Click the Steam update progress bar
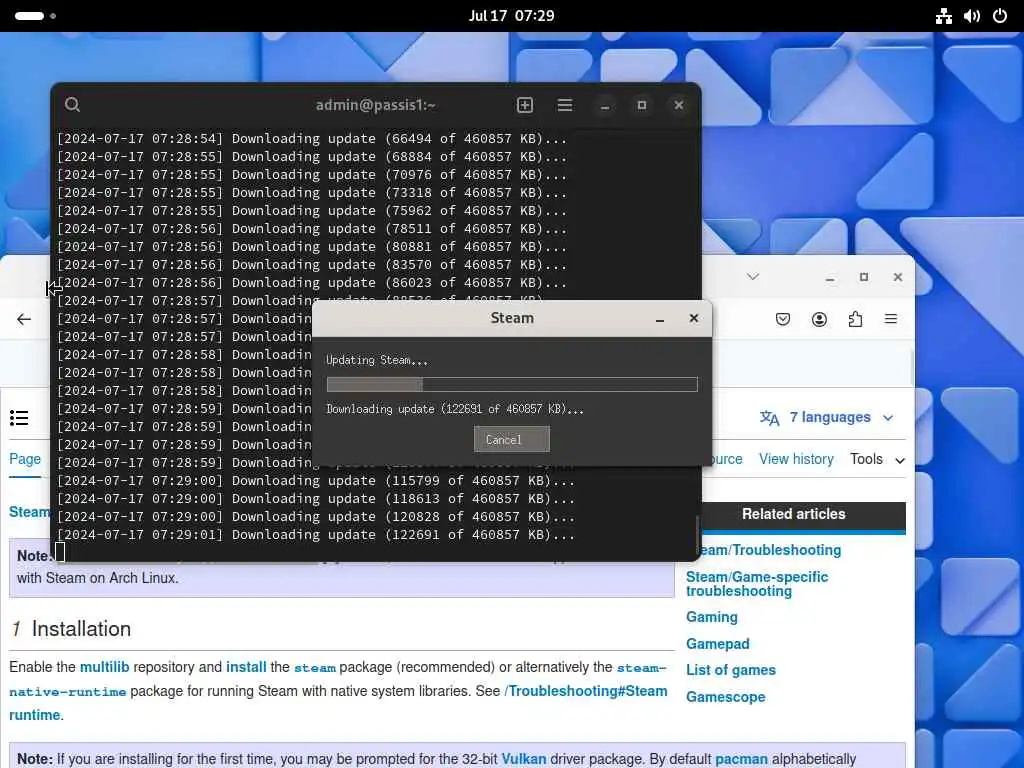Viewport: 1024px width, 768px height. (512, 385)
